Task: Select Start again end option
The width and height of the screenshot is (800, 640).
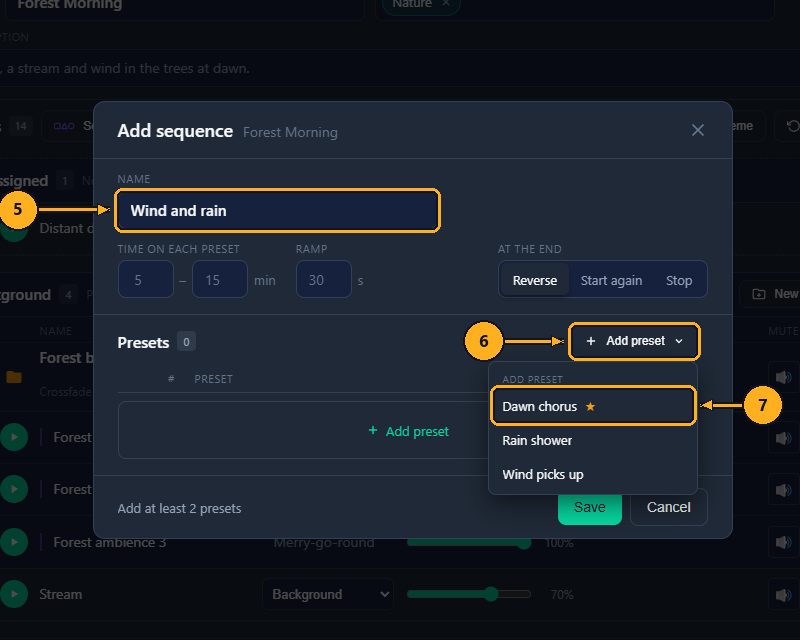Action: click(x=611, y=280)
